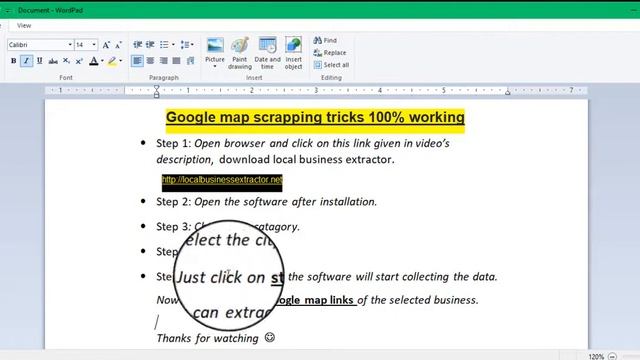640x360 pixels.
Task: Apply text highlight color
Action: tap(112, 61)
